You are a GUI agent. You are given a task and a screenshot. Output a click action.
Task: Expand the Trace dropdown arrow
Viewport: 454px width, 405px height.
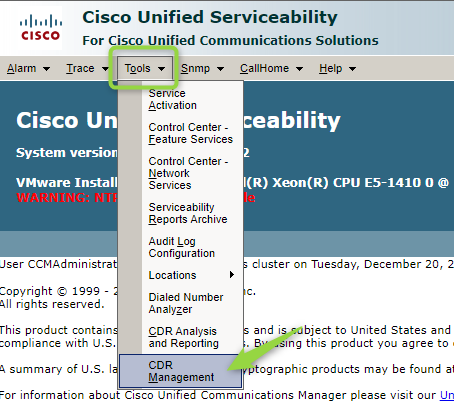105,69
